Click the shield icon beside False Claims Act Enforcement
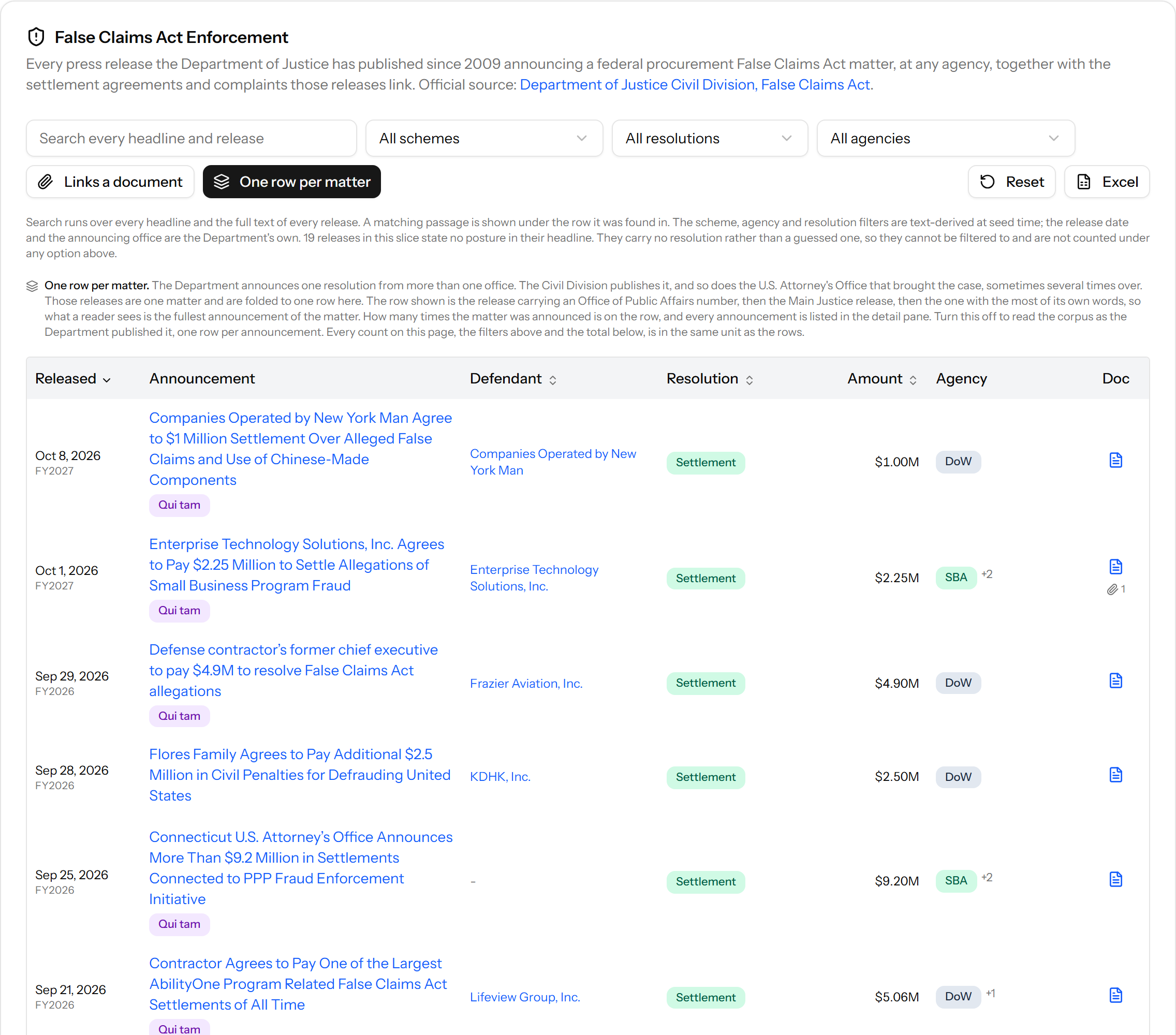 pyautogui.click(x=36, y=37)
